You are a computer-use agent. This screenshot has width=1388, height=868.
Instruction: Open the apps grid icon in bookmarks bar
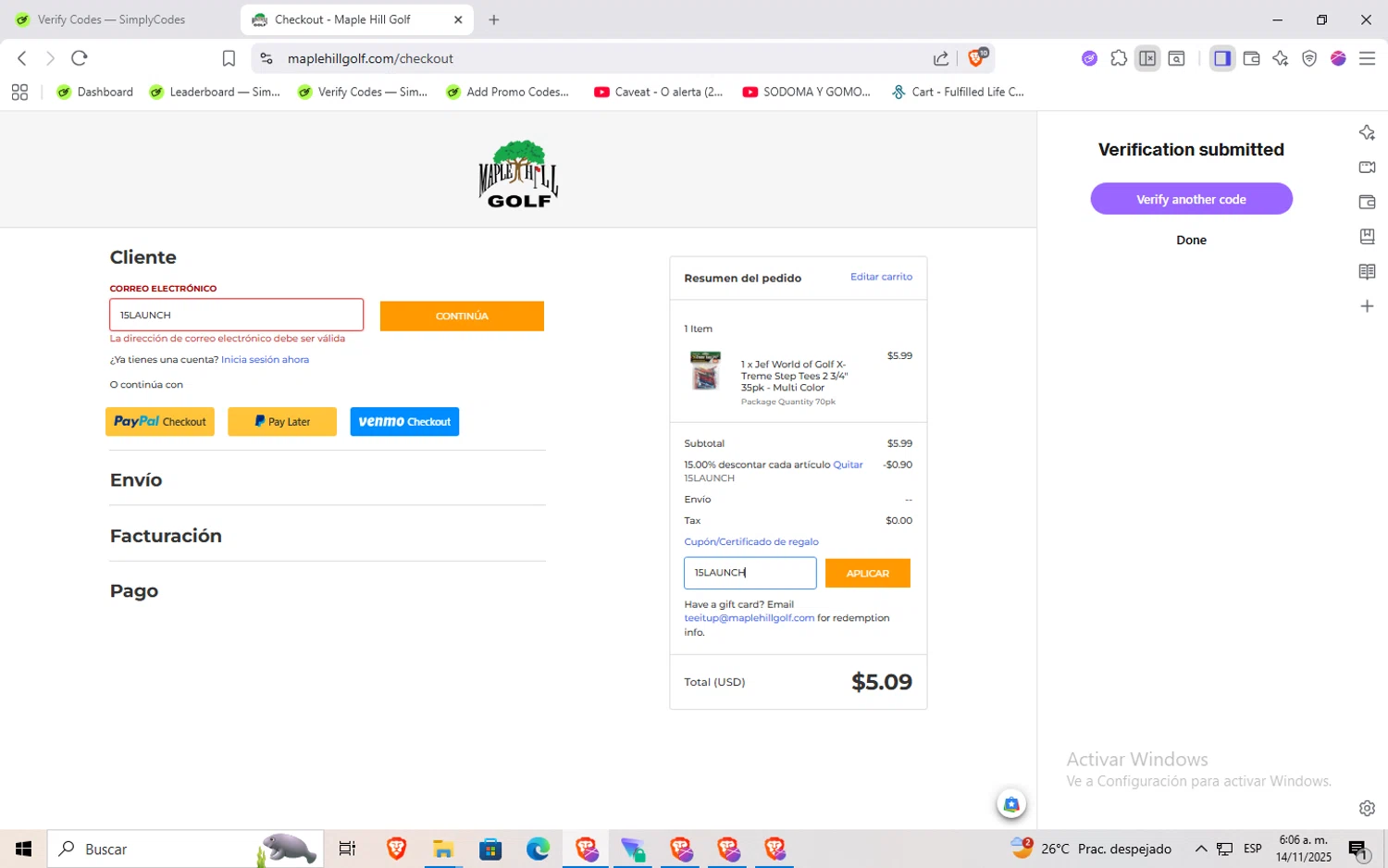tap(19, 92)
